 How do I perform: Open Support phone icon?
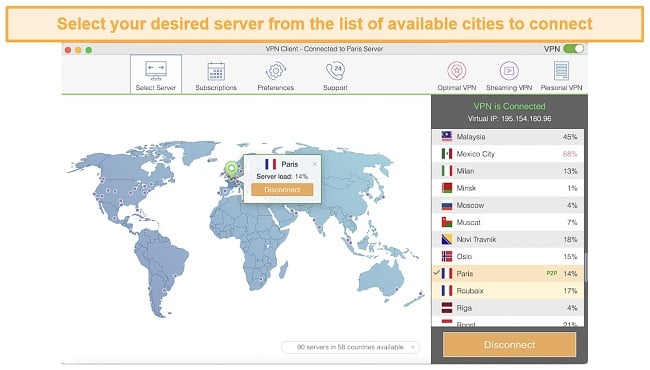[x=335, y=71]
